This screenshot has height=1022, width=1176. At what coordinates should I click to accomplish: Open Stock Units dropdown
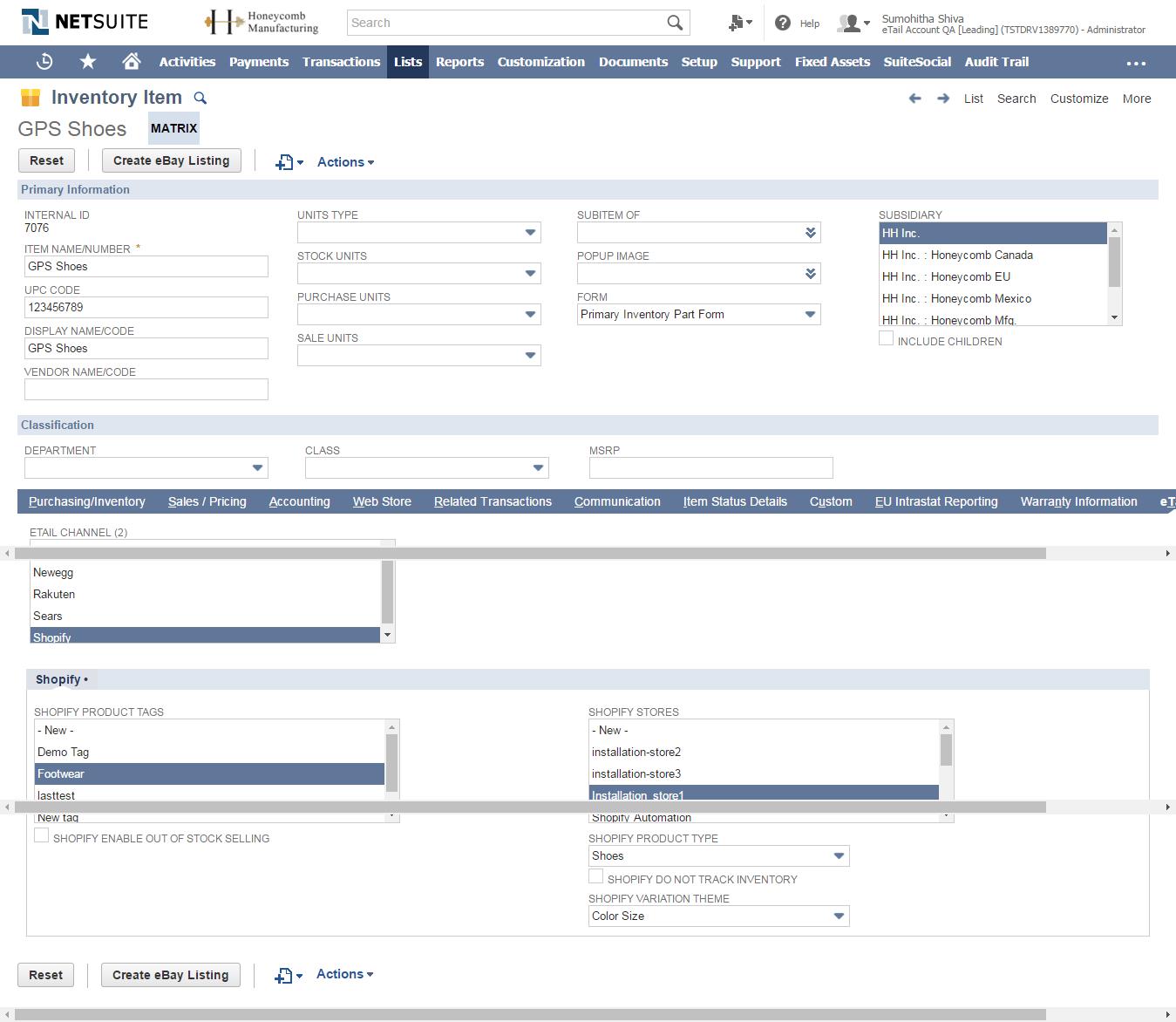click(530, 274)
